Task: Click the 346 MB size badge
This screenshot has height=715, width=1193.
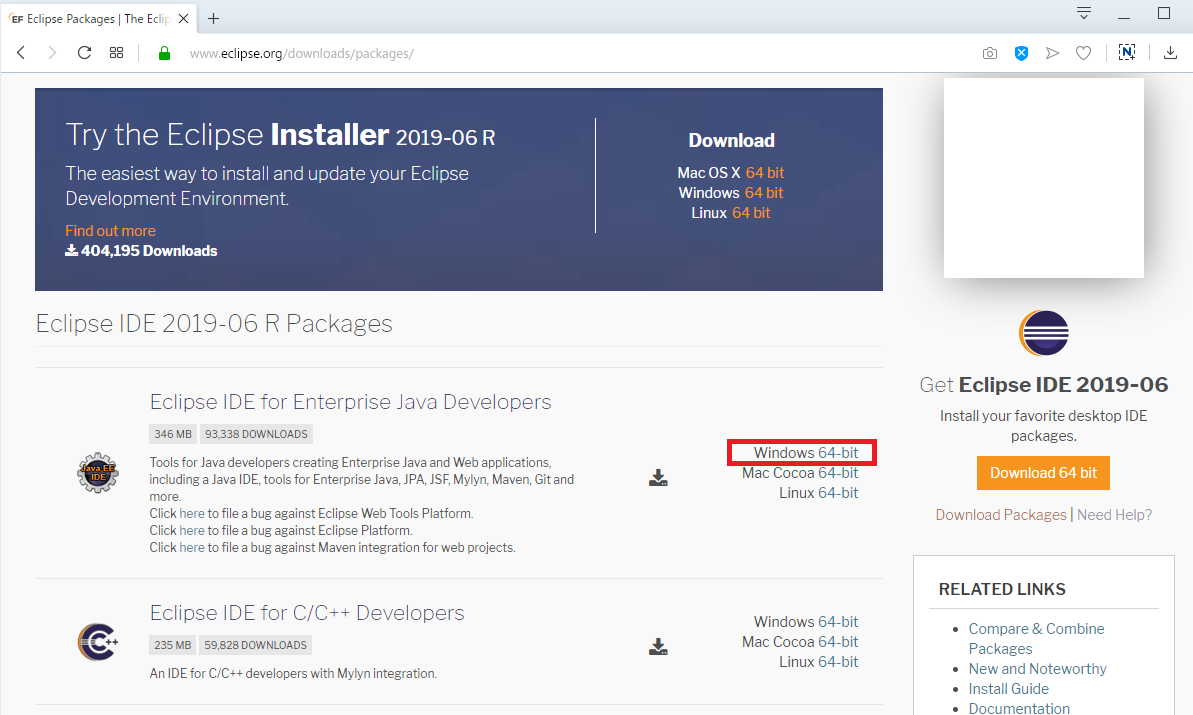Action: (173, 434)
